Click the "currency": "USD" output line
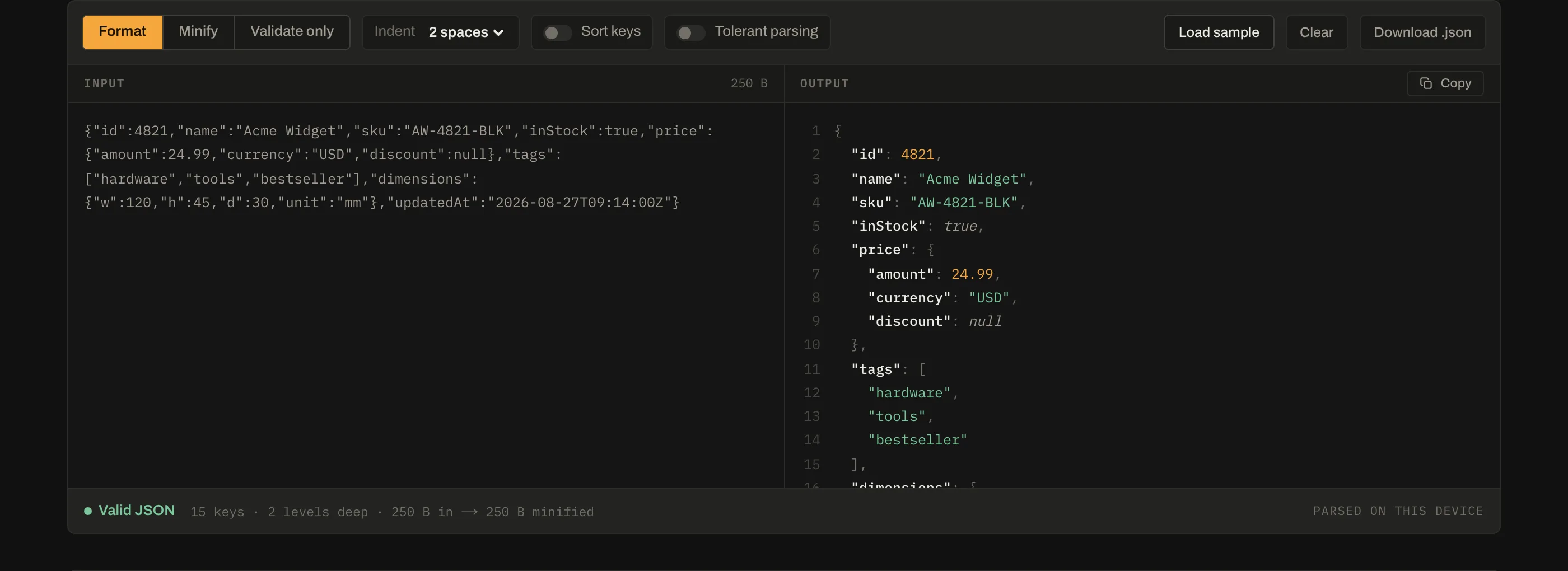Screen dimensions: 1568x571 942,298
